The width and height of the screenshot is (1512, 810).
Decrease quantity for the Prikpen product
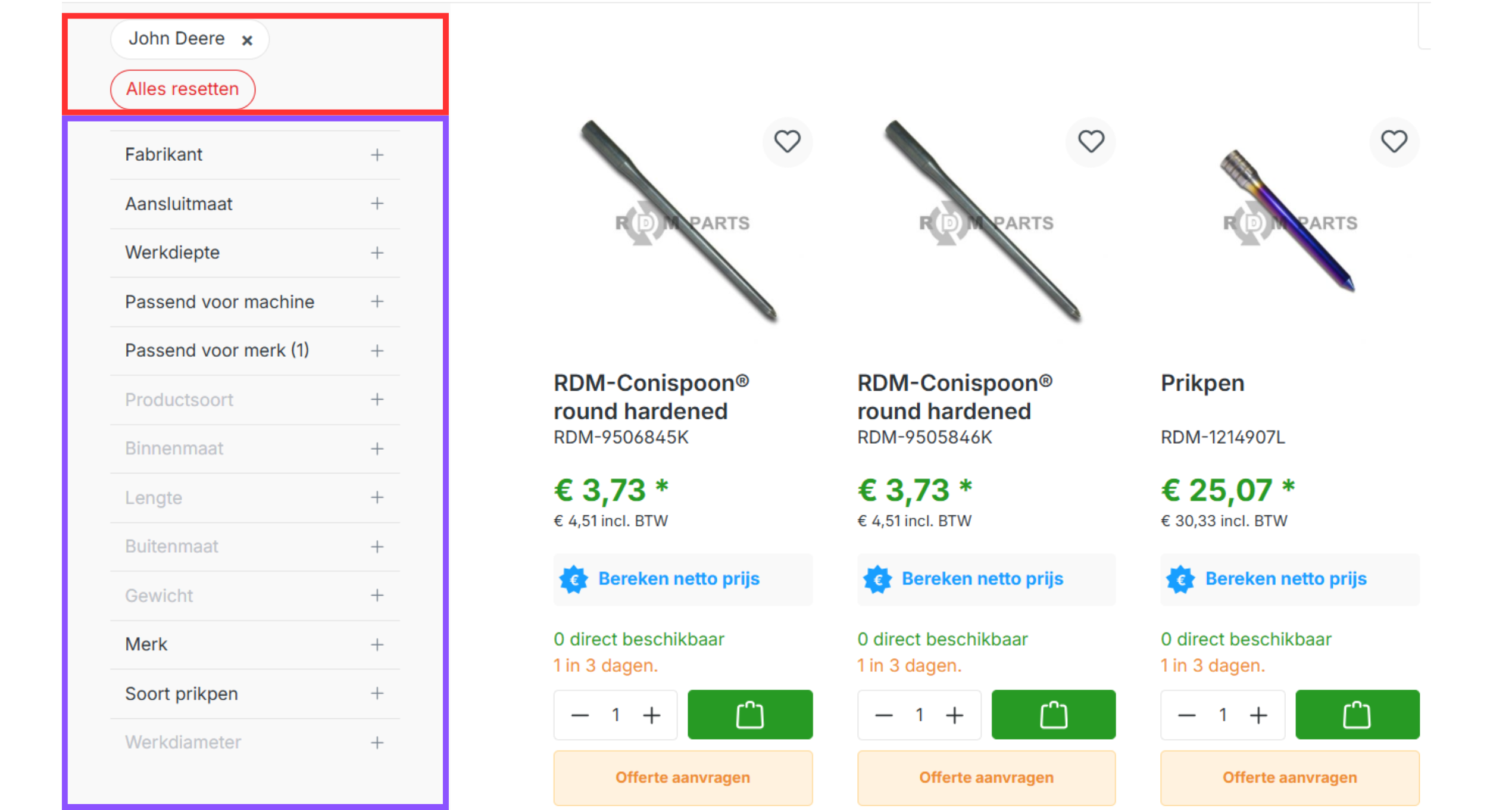tap(1186, 715)
